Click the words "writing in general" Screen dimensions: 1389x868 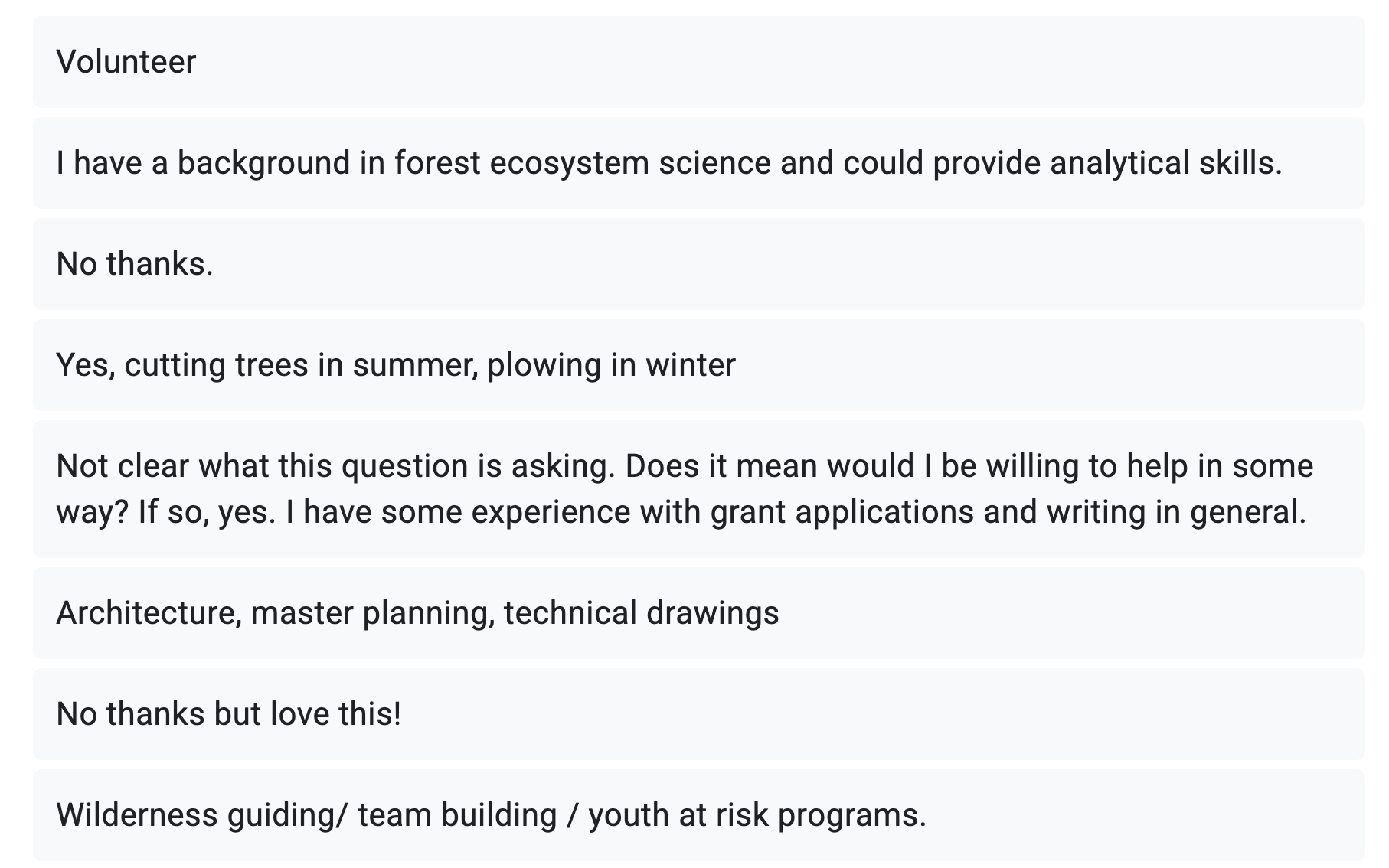tap(1175, 512)
